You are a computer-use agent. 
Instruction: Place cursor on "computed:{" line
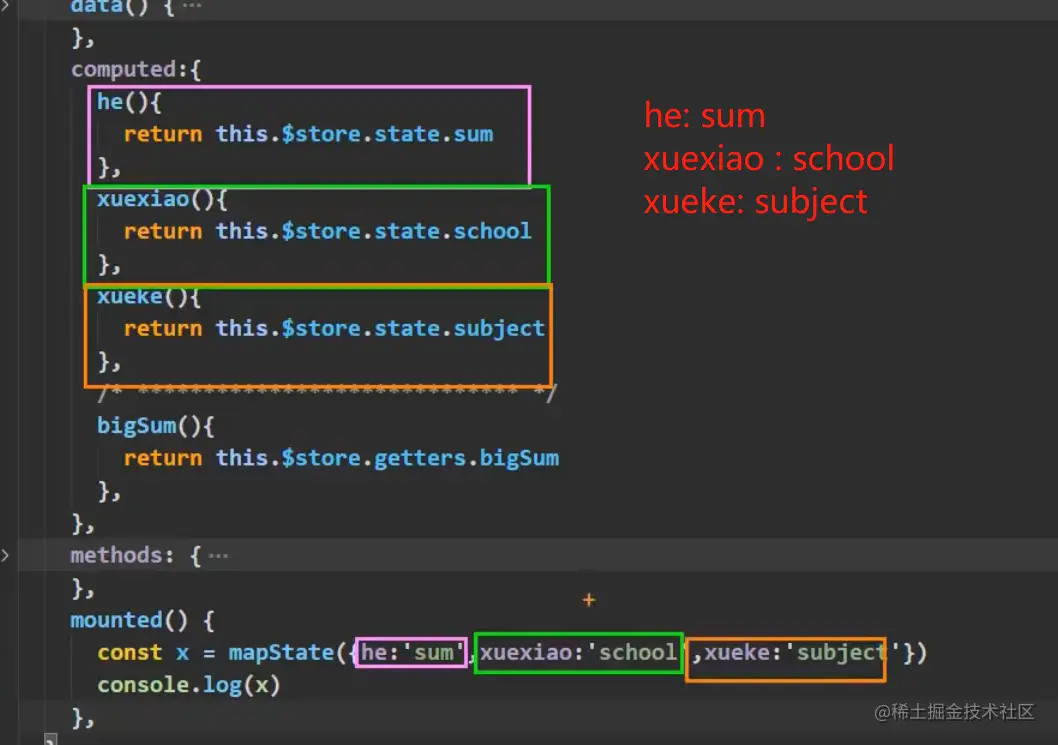136,70
